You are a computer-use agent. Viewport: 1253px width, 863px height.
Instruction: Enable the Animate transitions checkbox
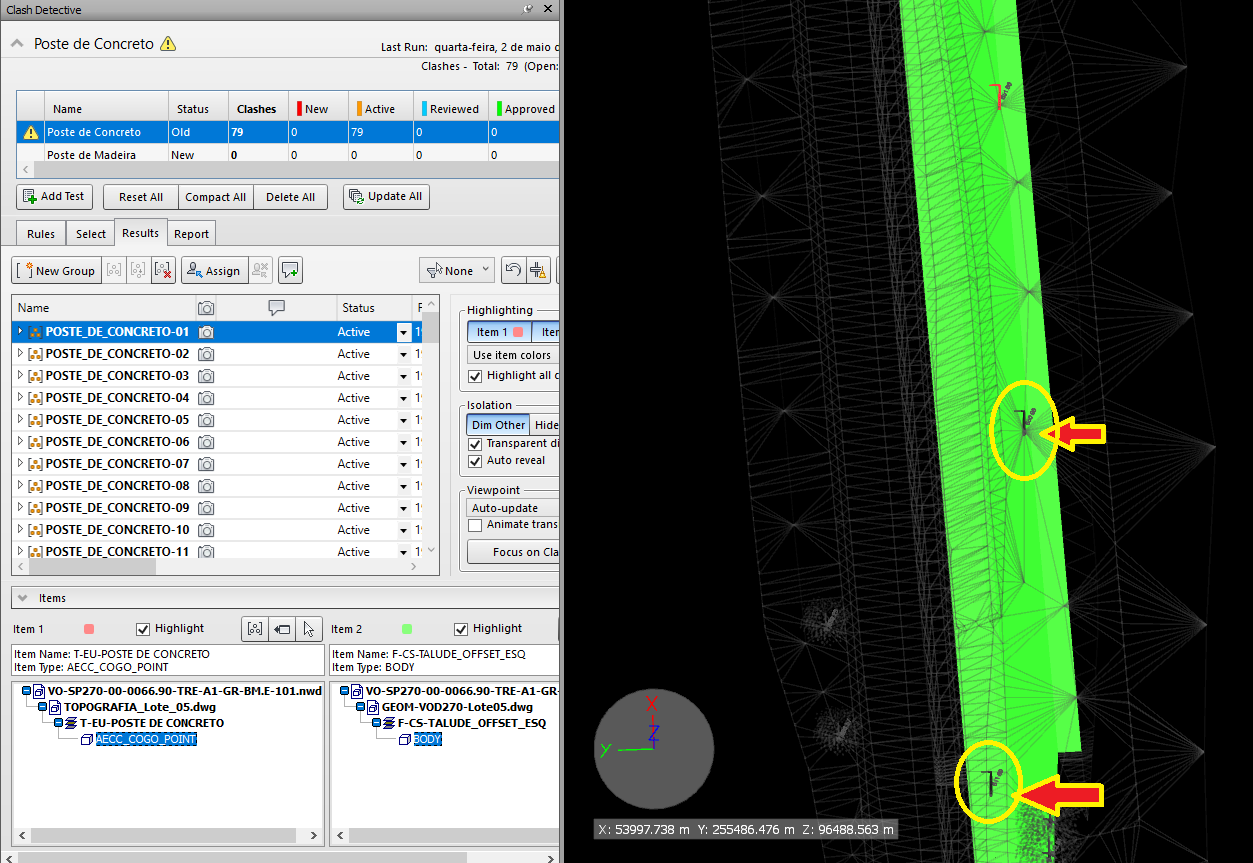point(476,525)
